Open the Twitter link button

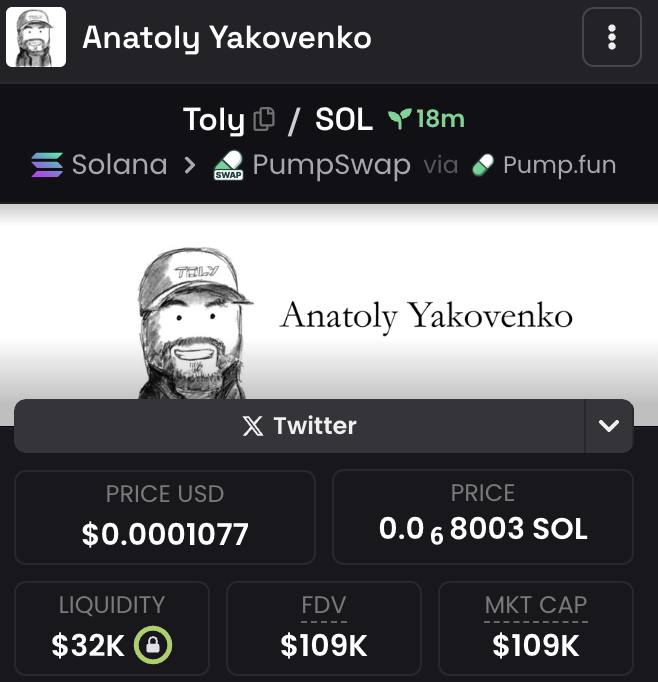coord(300,426)
